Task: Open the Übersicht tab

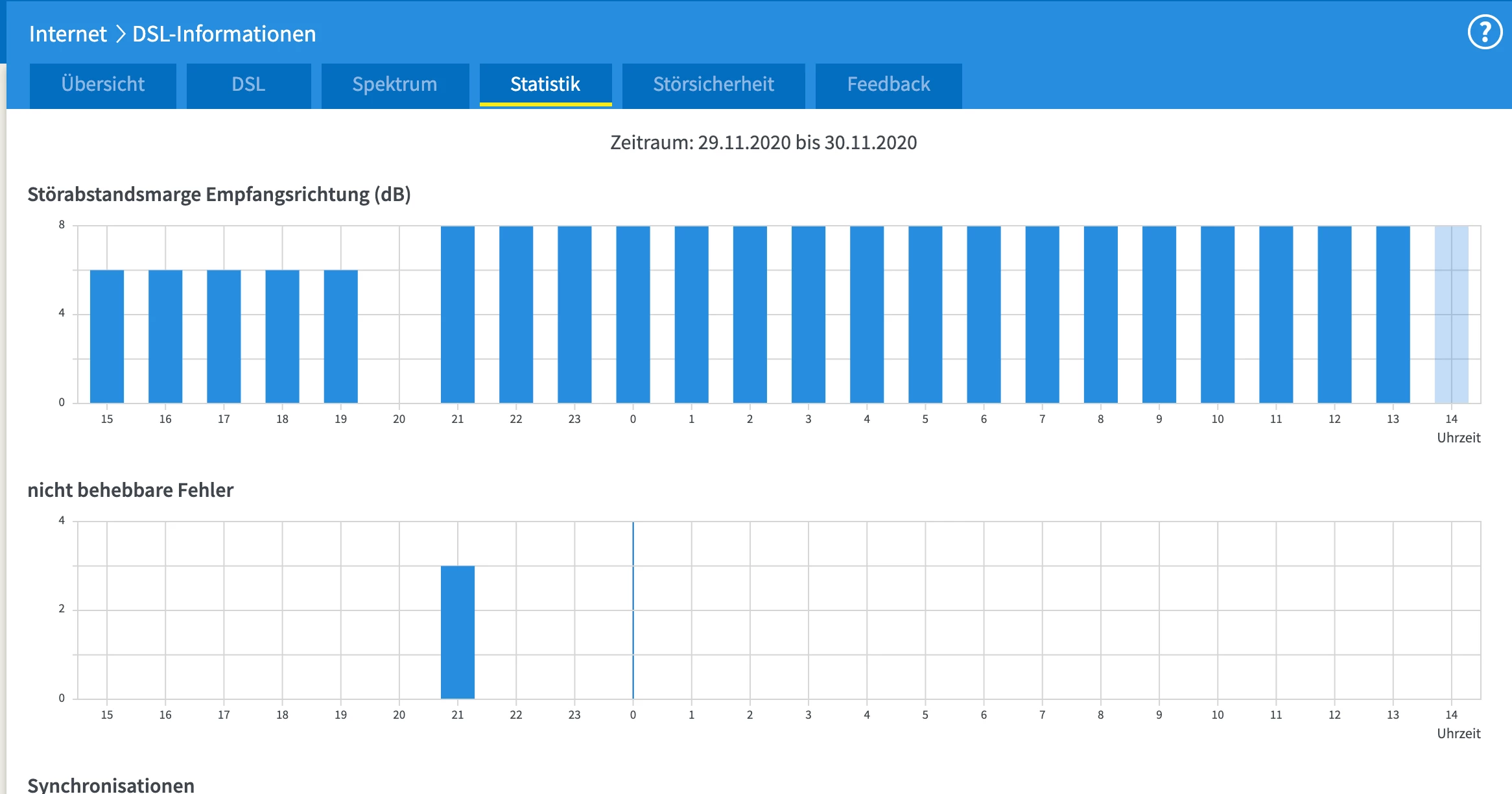Action: click(x=103, y=84)
